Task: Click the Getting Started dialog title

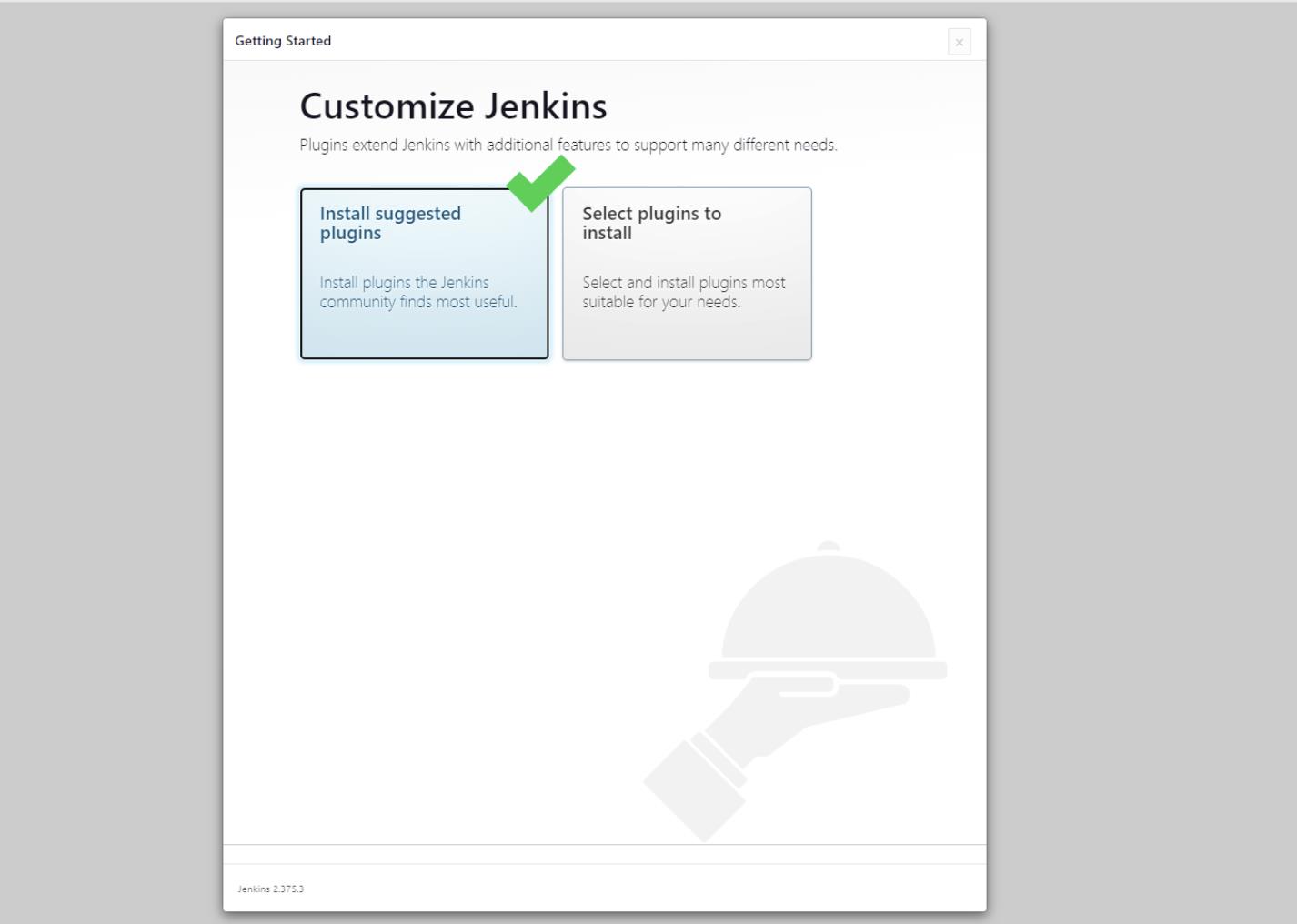Action: [x=283, y=41]
